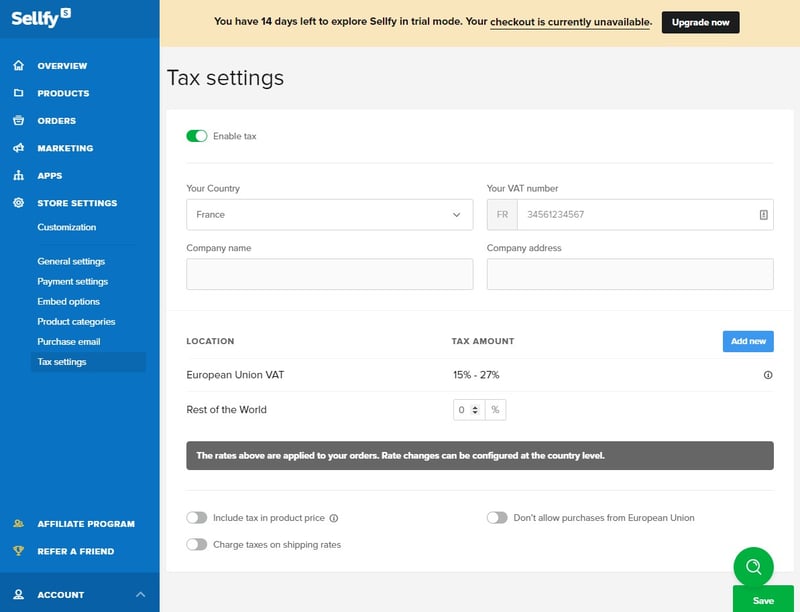The width and height of the screenshot is (800, 612).
Task: Click the Store Settings gear icon
Action: pos(18,203)
